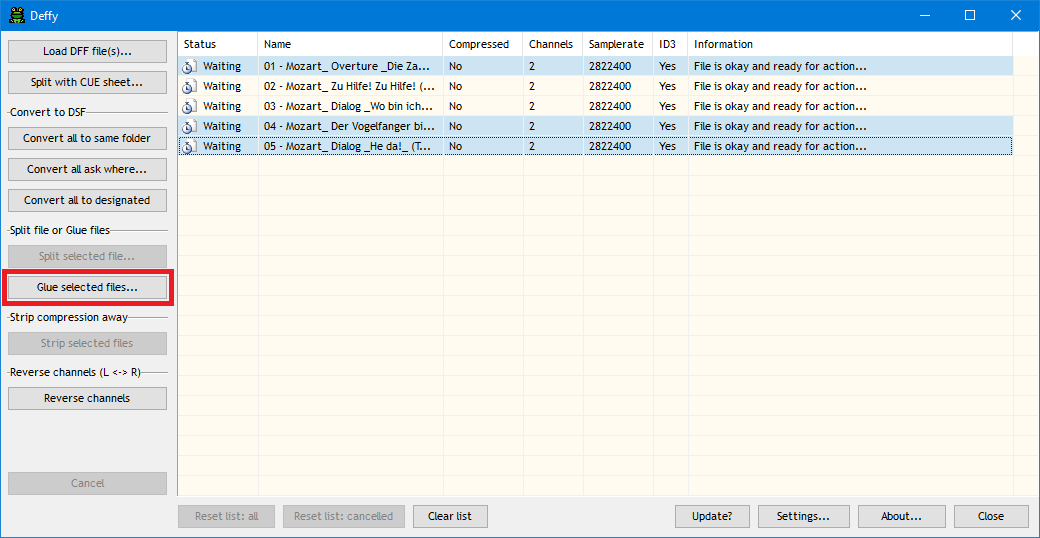Click the waiting status icon for track 01
This screenshot has width=1040, height=538.
(189, 67)
